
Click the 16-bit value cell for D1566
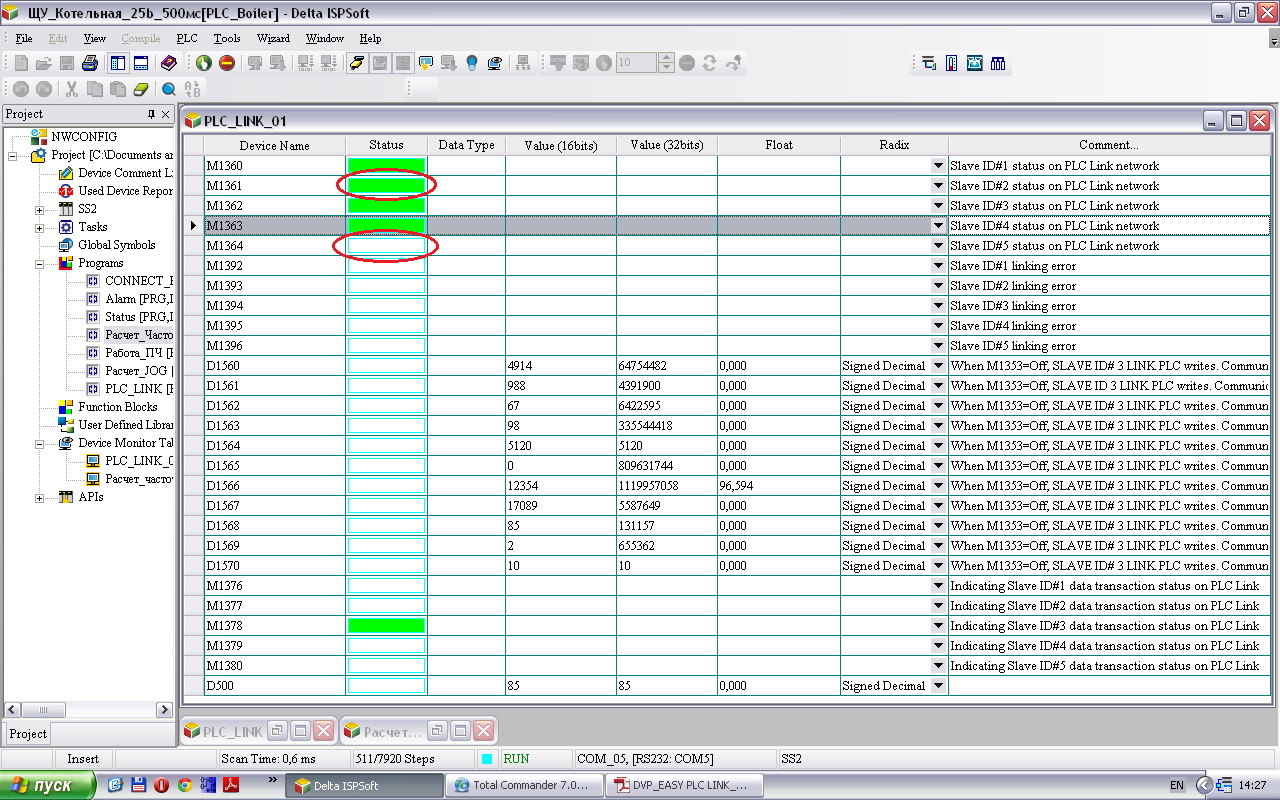point(560,486)
